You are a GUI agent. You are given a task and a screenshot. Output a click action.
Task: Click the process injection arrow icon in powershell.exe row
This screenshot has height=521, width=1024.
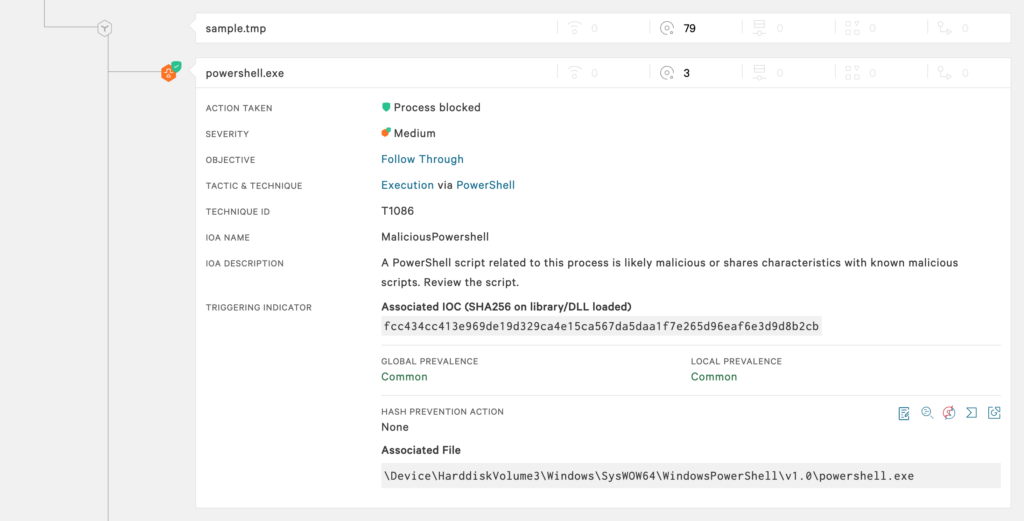point(944,72)
